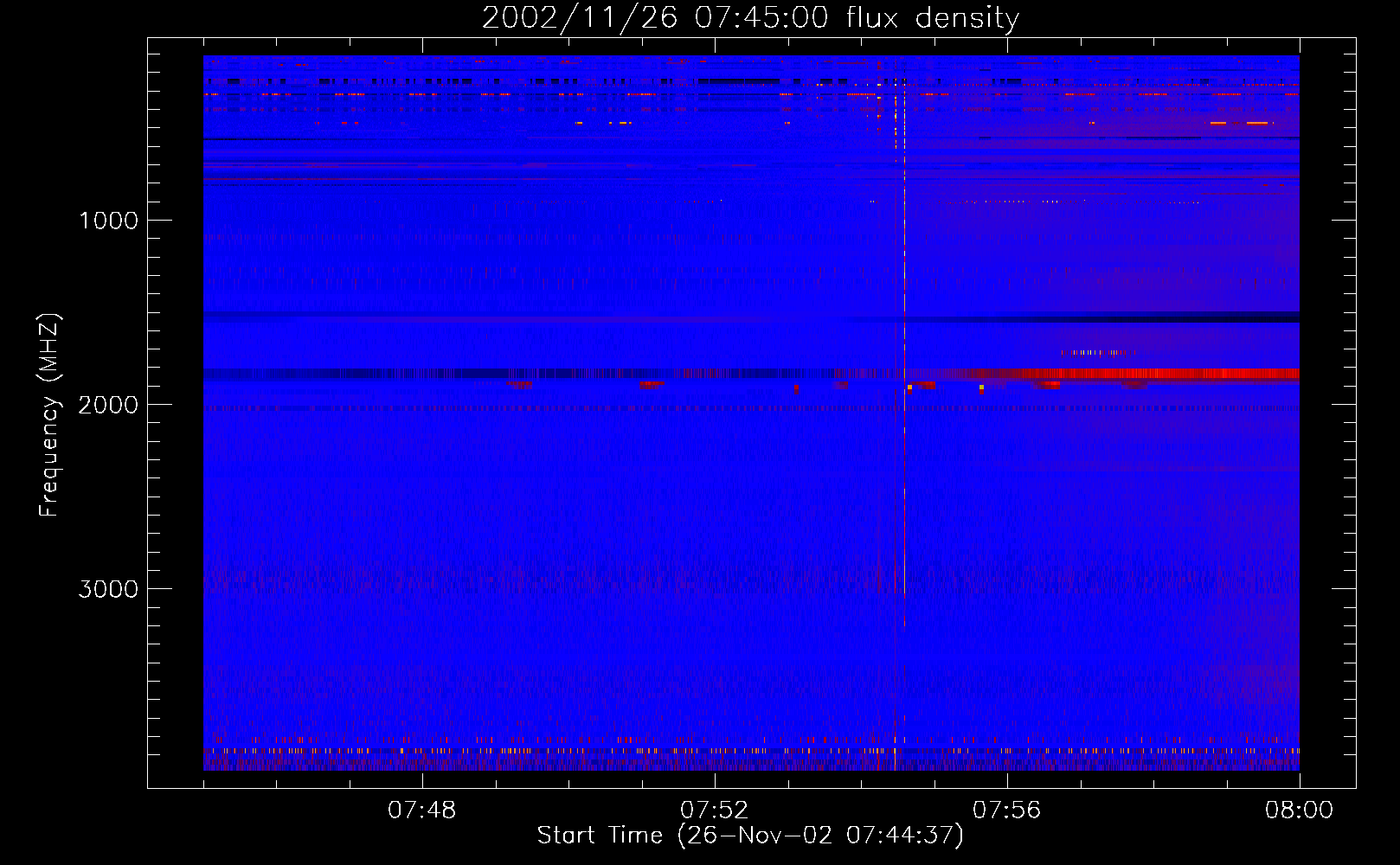
Task: Click the 07:48 time tick label
Action: (x=421, y=811)
